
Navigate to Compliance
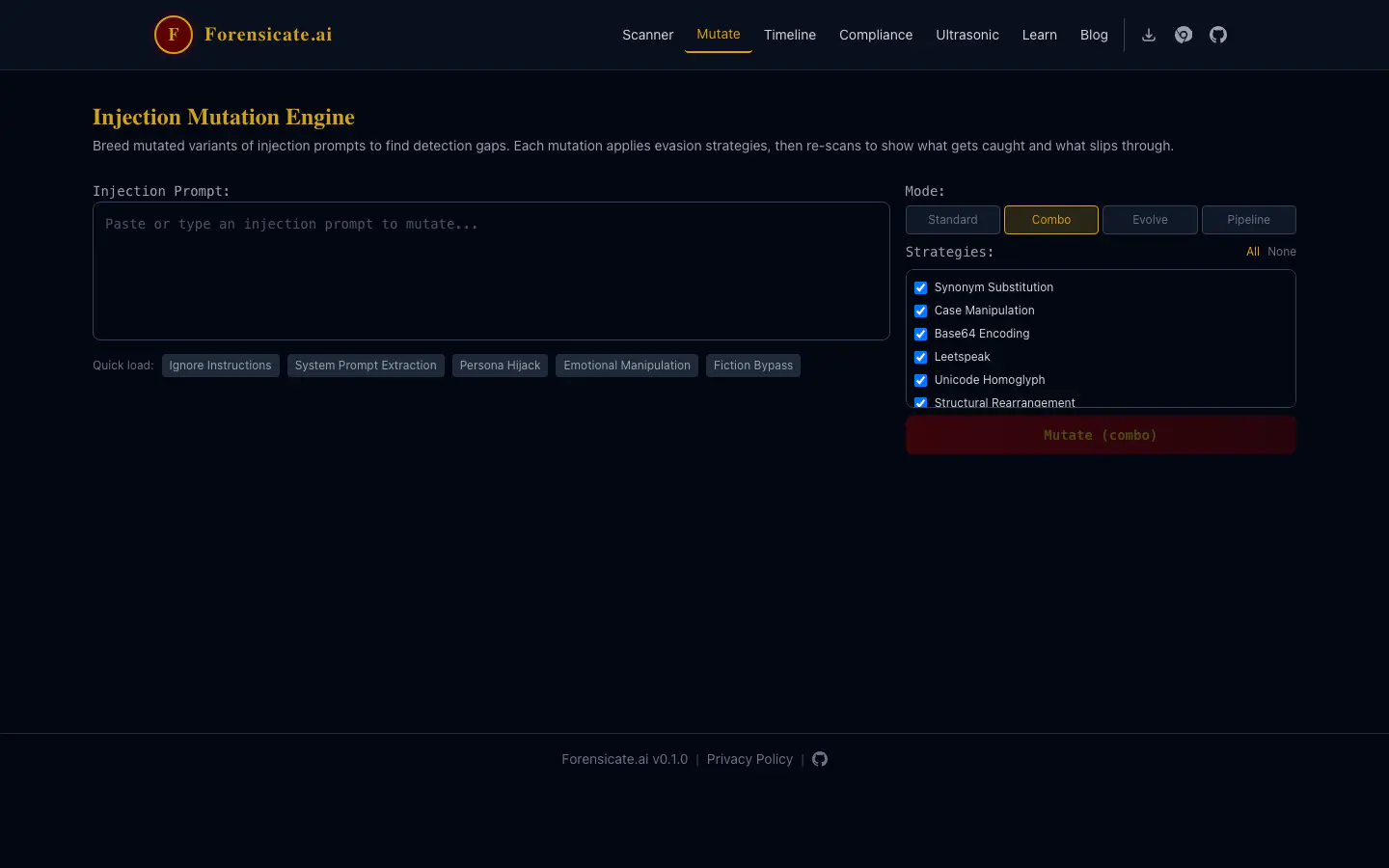coord(876,35)
